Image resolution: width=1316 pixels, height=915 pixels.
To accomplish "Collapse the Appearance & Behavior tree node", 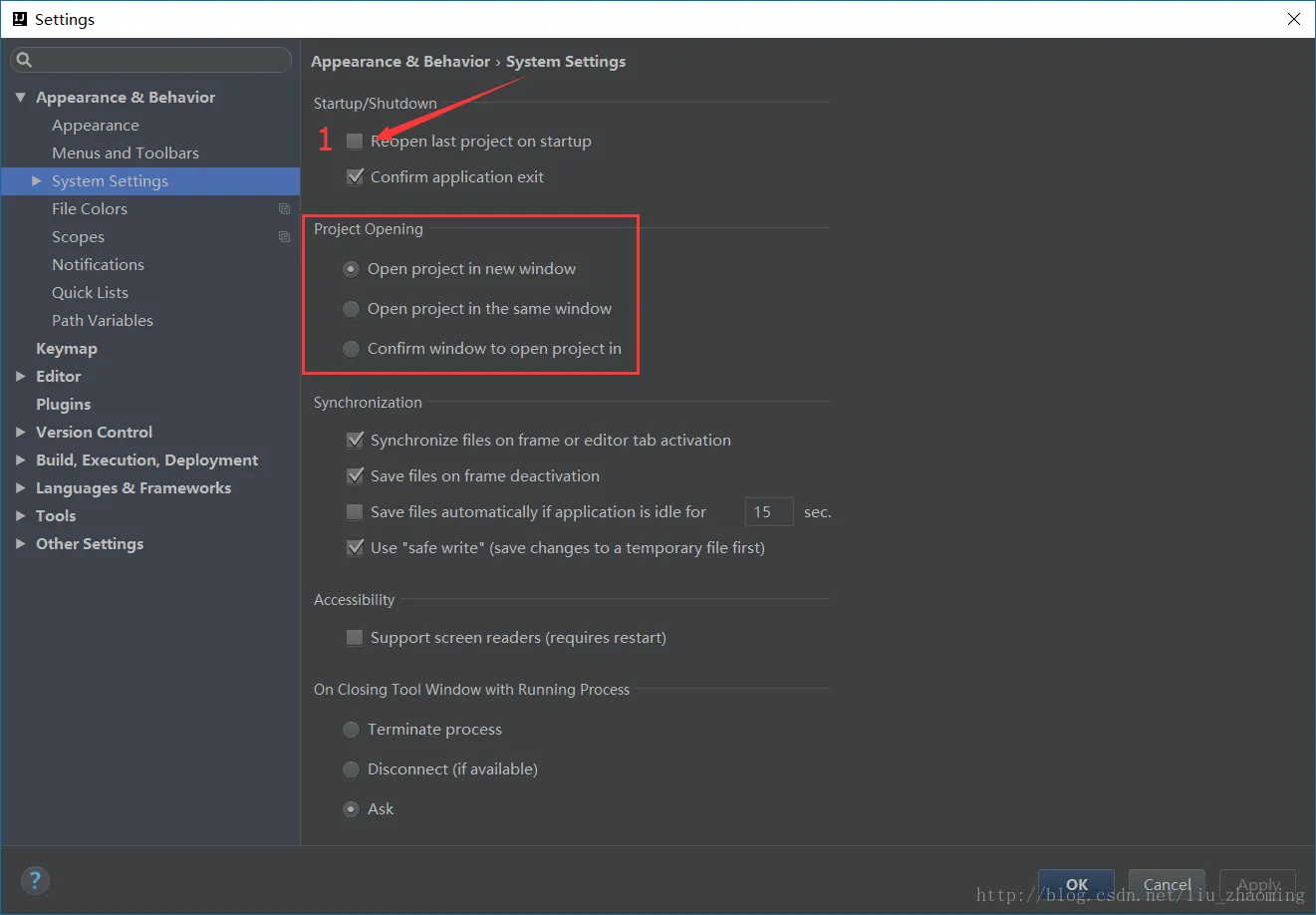I will click(20, 98).
